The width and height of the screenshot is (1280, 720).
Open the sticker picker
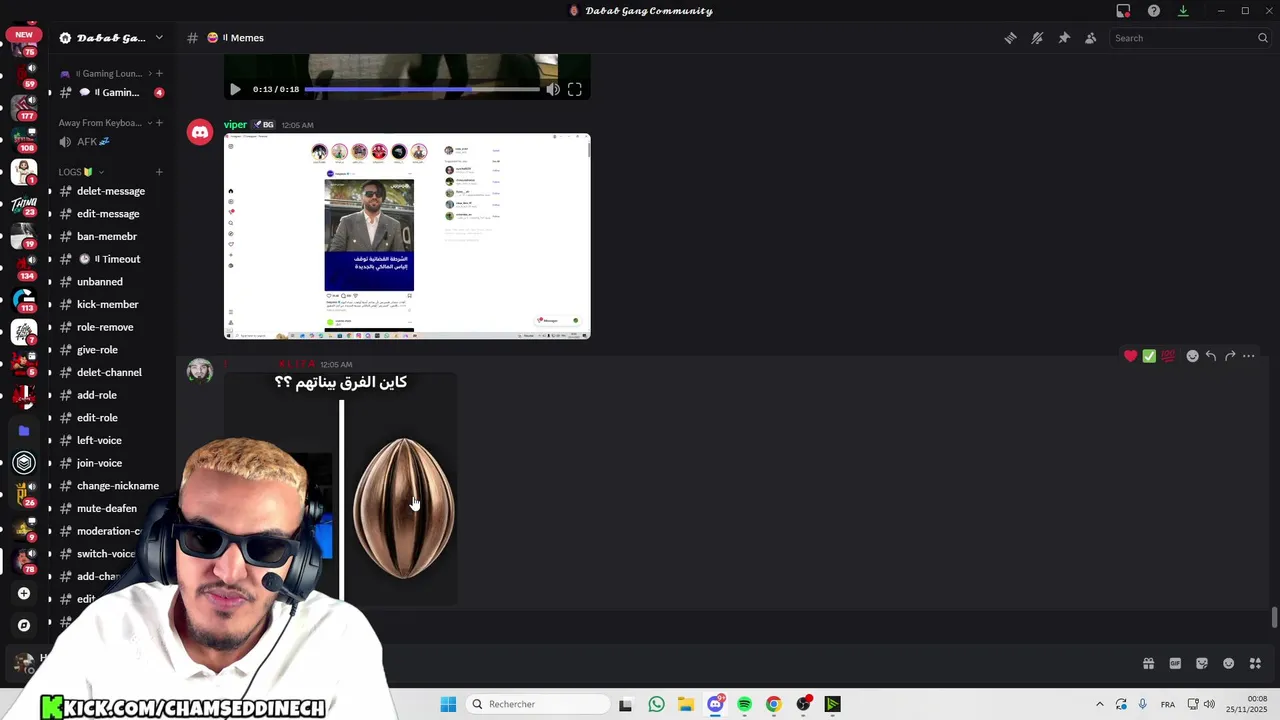pos(1202,663)
